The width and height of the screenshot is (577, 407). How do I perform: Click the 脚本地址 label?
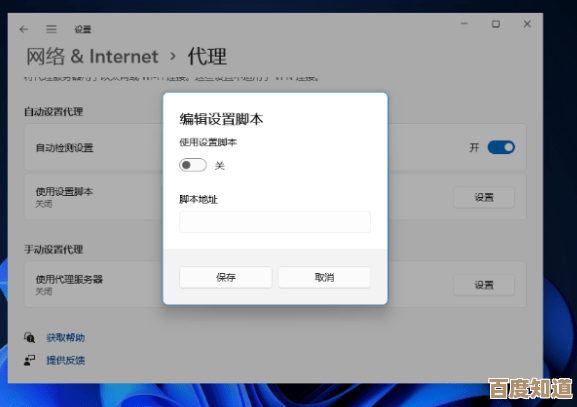coord(198,199)
